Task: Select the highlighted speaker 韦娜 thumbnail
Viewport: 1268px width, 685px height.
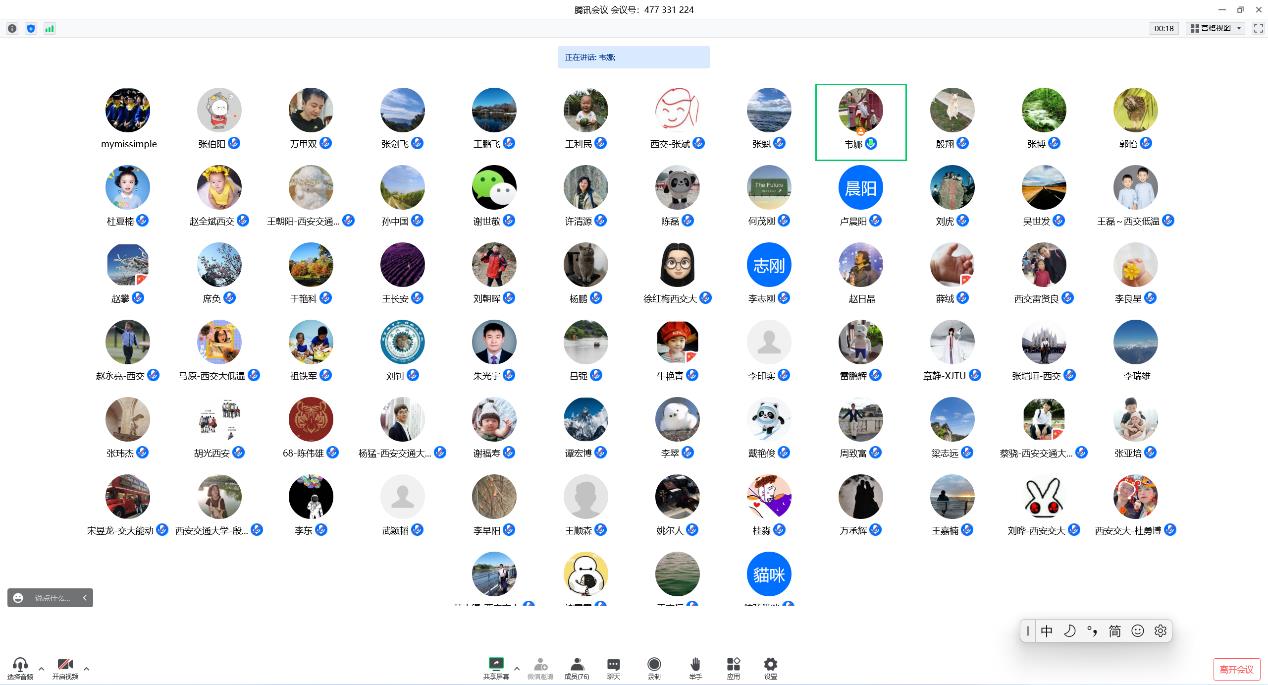Action: click(860, 122)
